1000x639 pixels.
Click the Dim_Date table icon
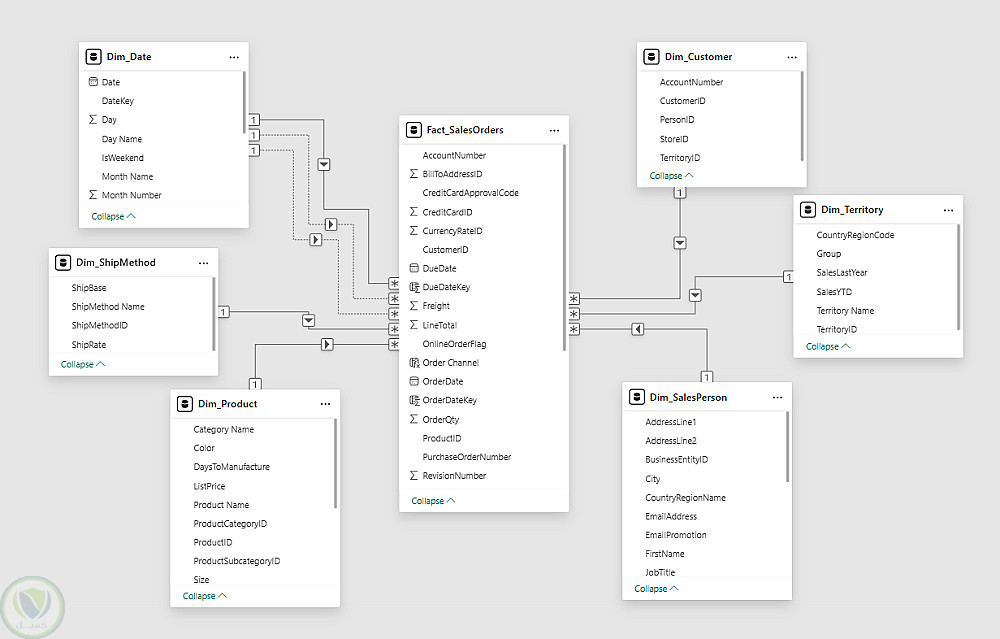point(93,57)
